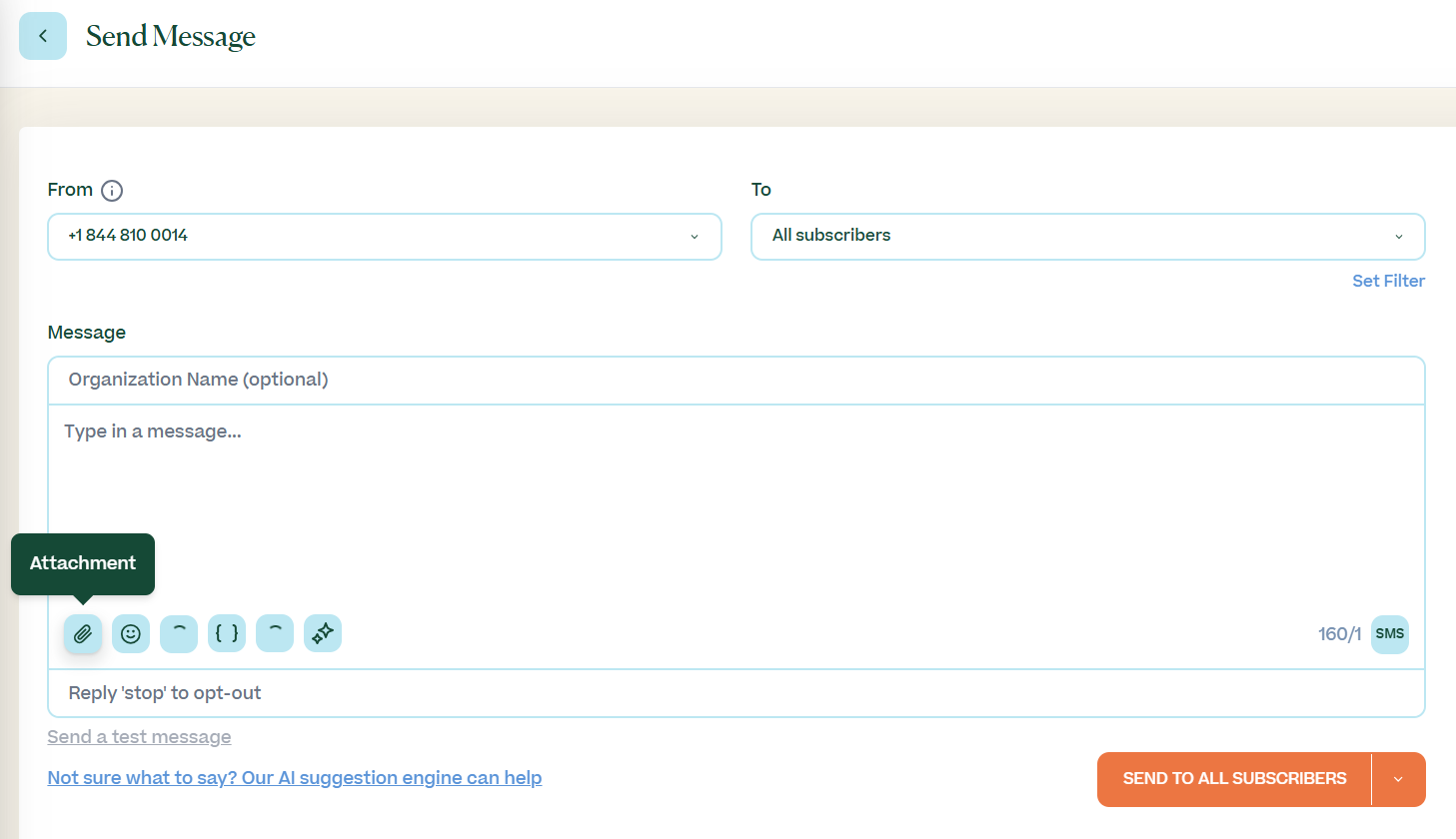Image resolution: width=1456 pixels, height=839 pixels.
Task: Open the Attachment paperclip tool
Action: (83, 633)
